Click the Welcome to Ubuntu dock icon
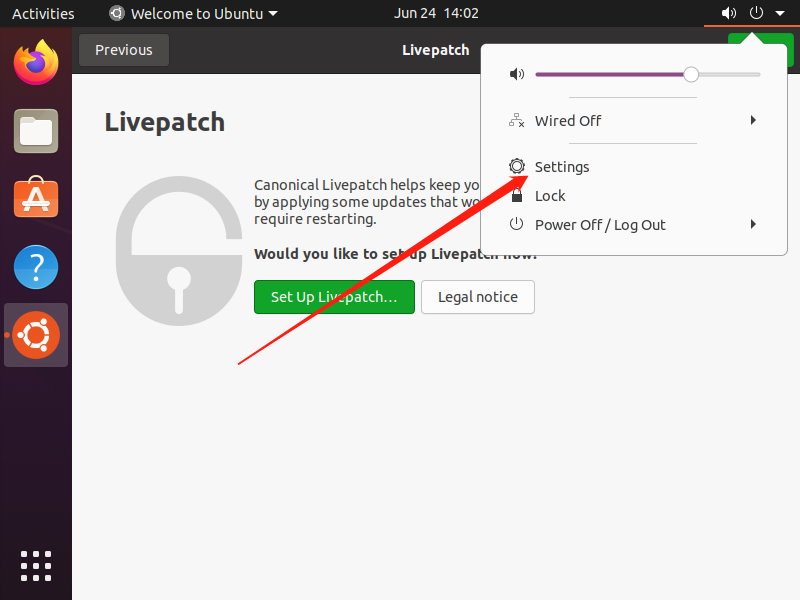The width and height of the screenshot is (800, 600). (x=36, y=335)
